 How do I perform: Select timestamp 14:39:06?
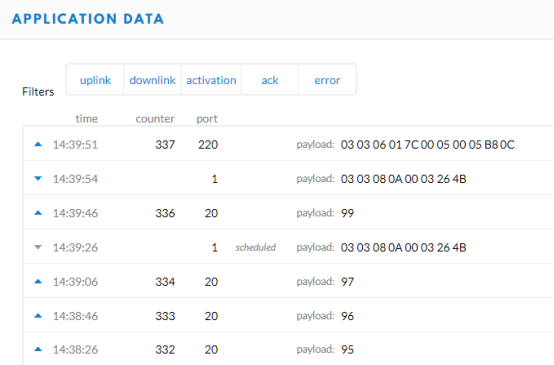[x=75, y=282]
